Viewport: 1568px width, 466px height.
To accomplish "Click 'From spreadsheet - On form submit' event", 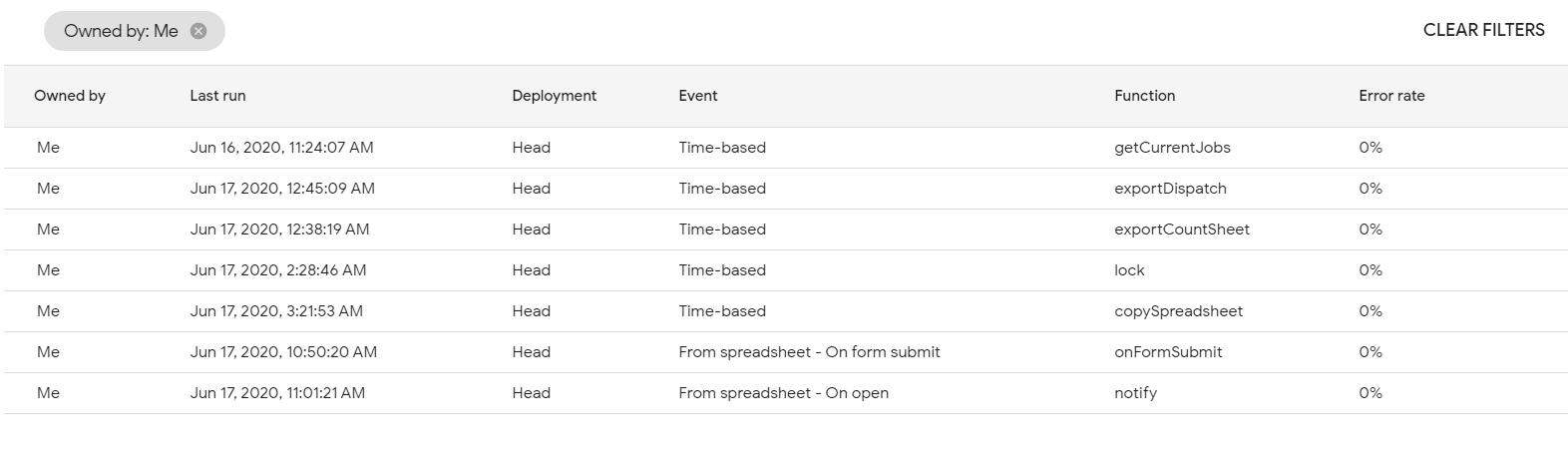I will click(x=809, y=352).
